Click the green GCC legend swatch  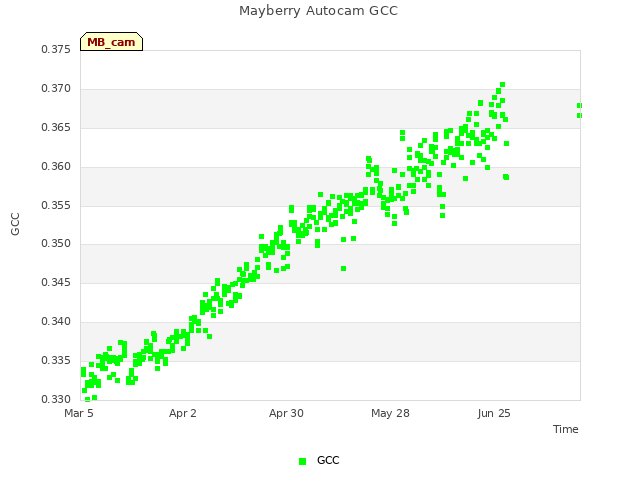pyautogui.click(x=302, y=461)
